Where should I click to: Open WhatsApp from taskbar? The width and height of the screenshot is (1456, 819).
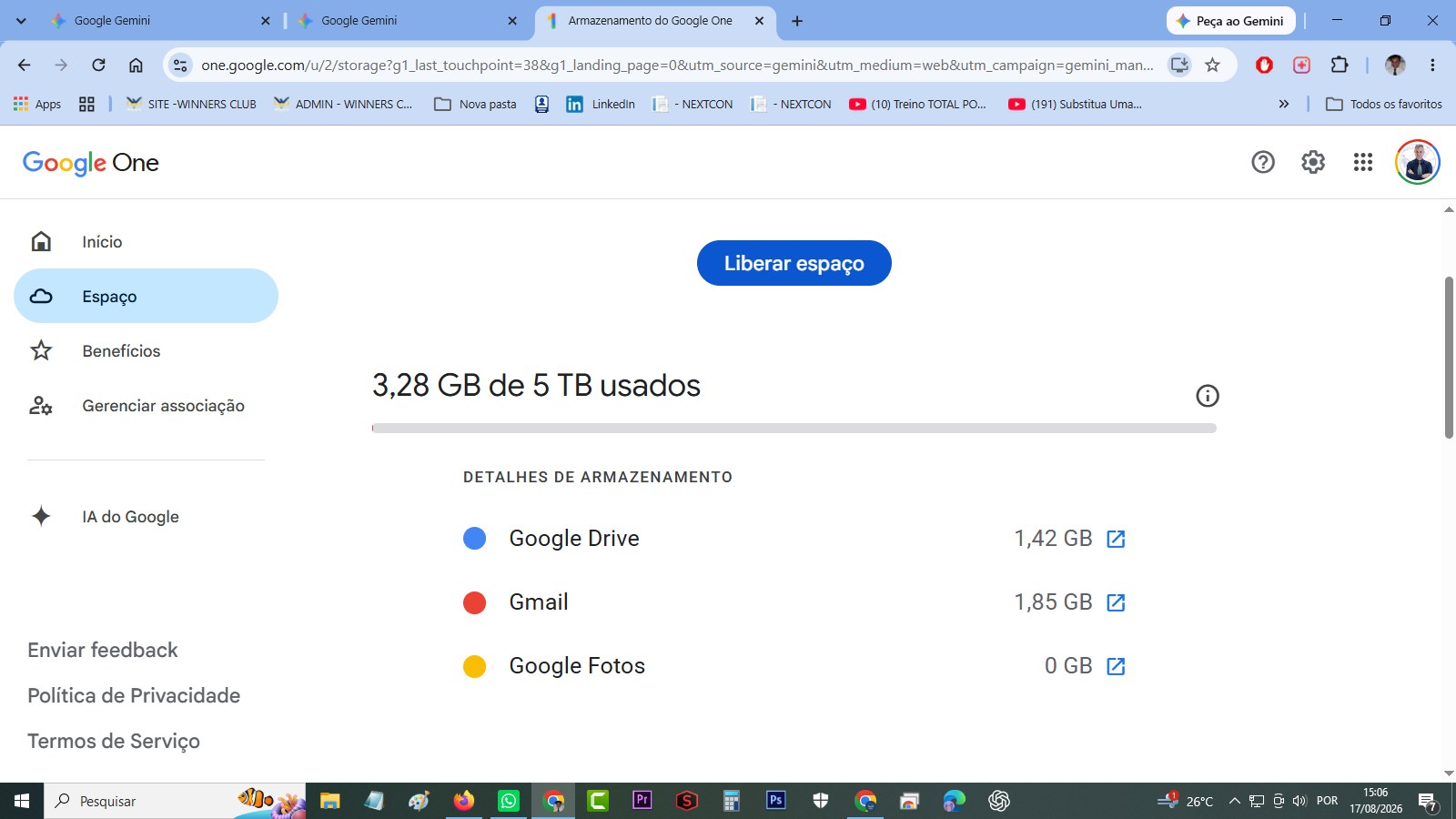(508, 801)
